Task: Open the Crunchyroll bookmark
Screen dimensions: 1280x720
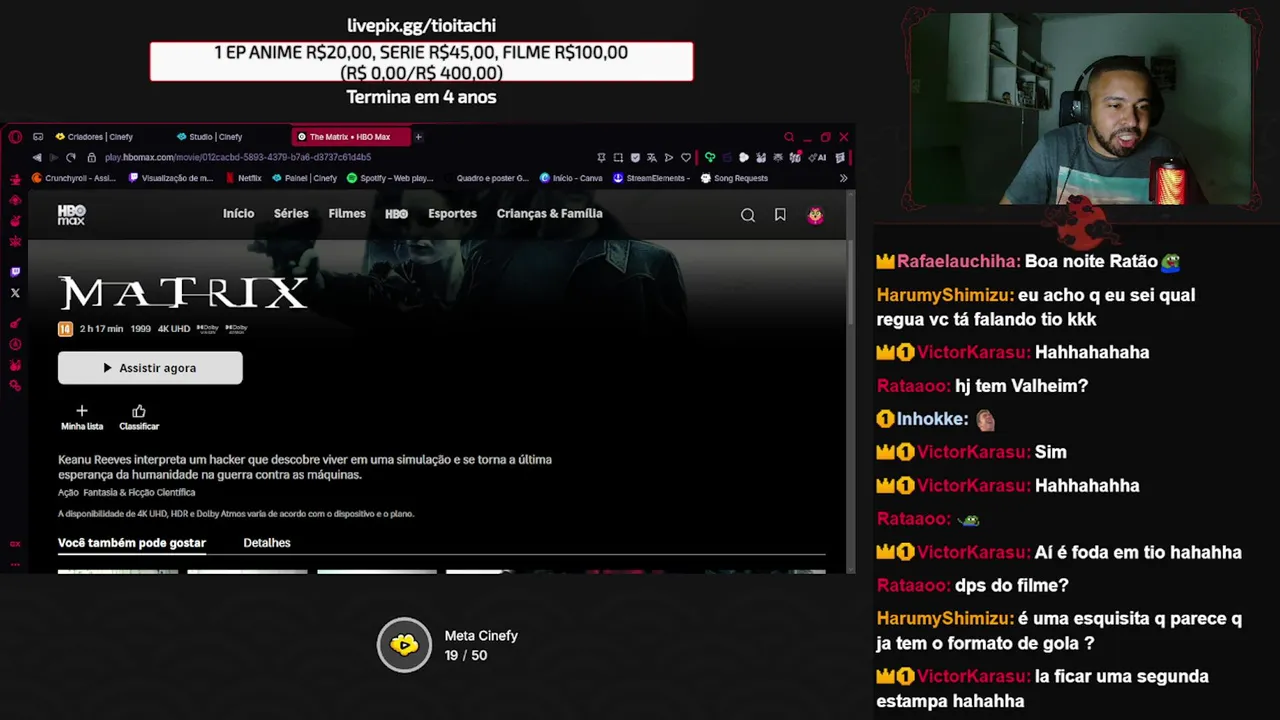Action: 74,178
